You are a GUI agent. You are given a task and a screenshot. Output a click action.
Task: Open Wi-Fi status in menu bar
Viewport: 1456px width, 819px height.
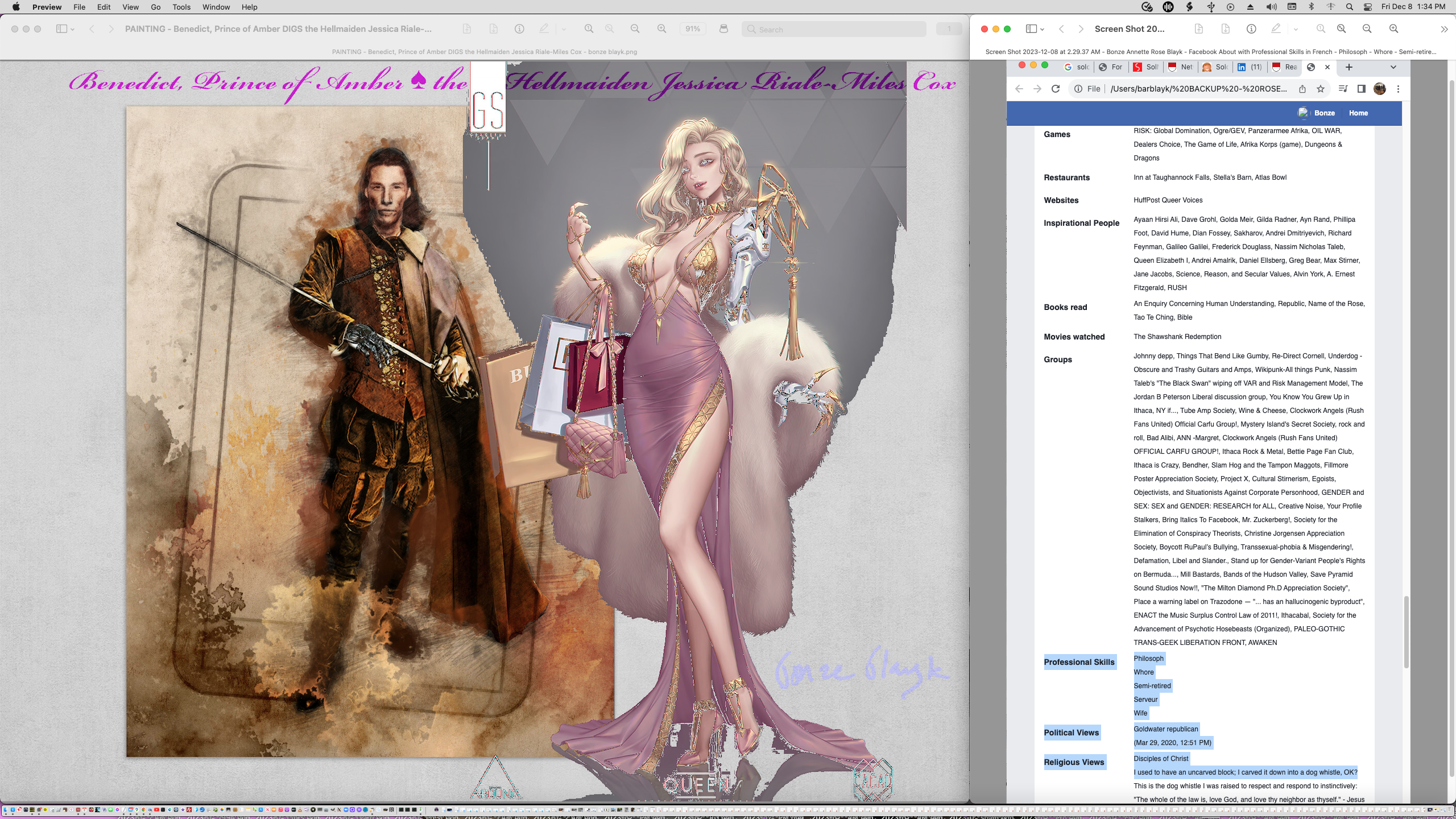[x=1331, y=7]
